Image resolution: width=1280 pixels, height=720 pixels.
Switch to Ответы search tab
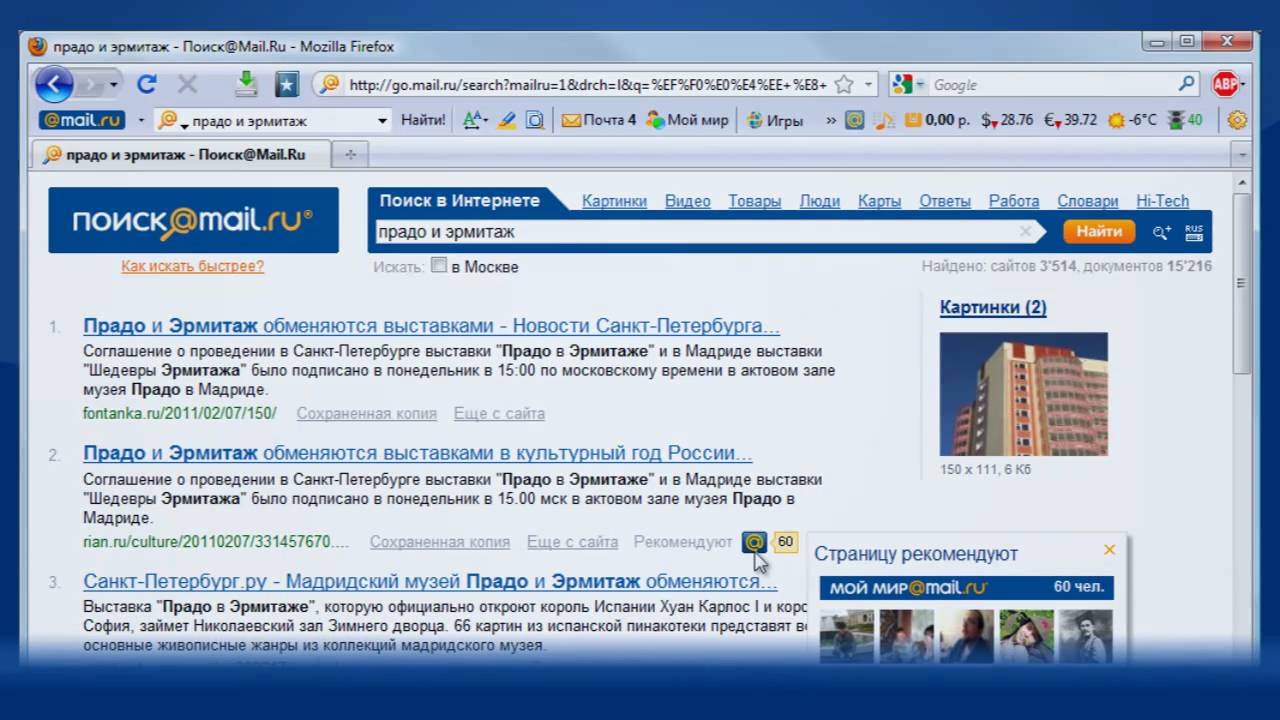tap(945, 201)
